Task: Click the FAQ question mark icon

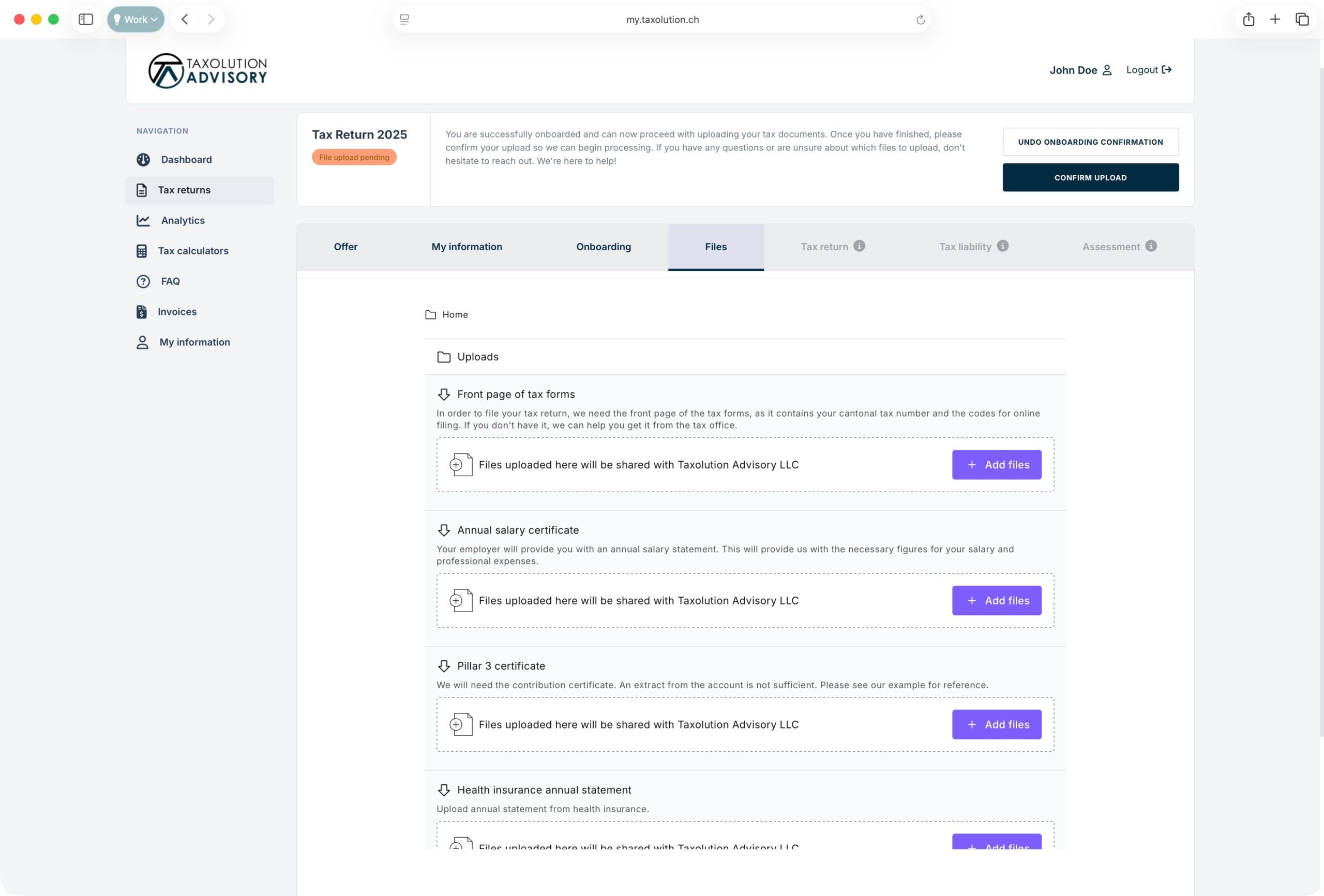Action: pos(143,281)
